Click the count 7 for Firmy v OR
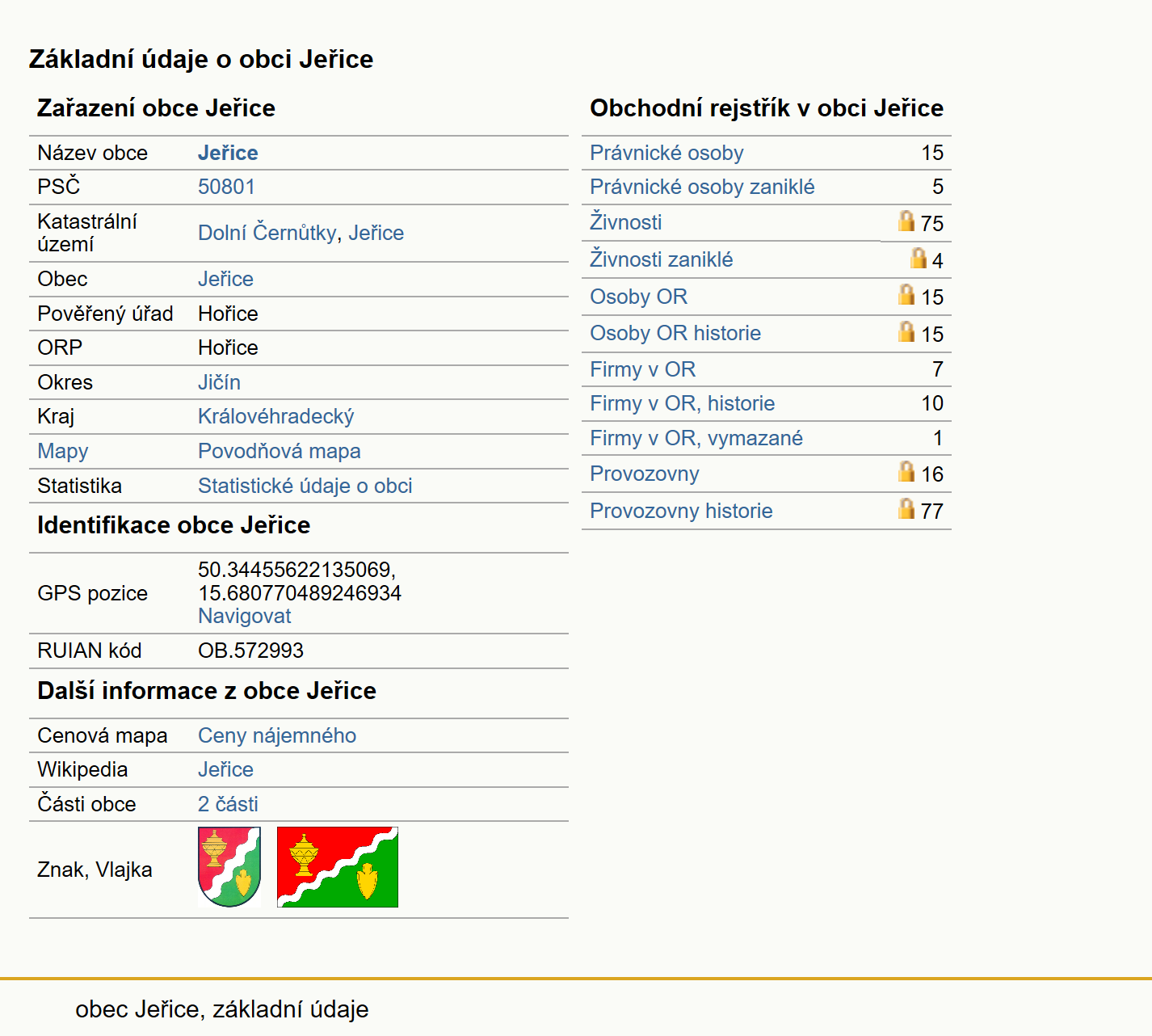 pos(937,369)
